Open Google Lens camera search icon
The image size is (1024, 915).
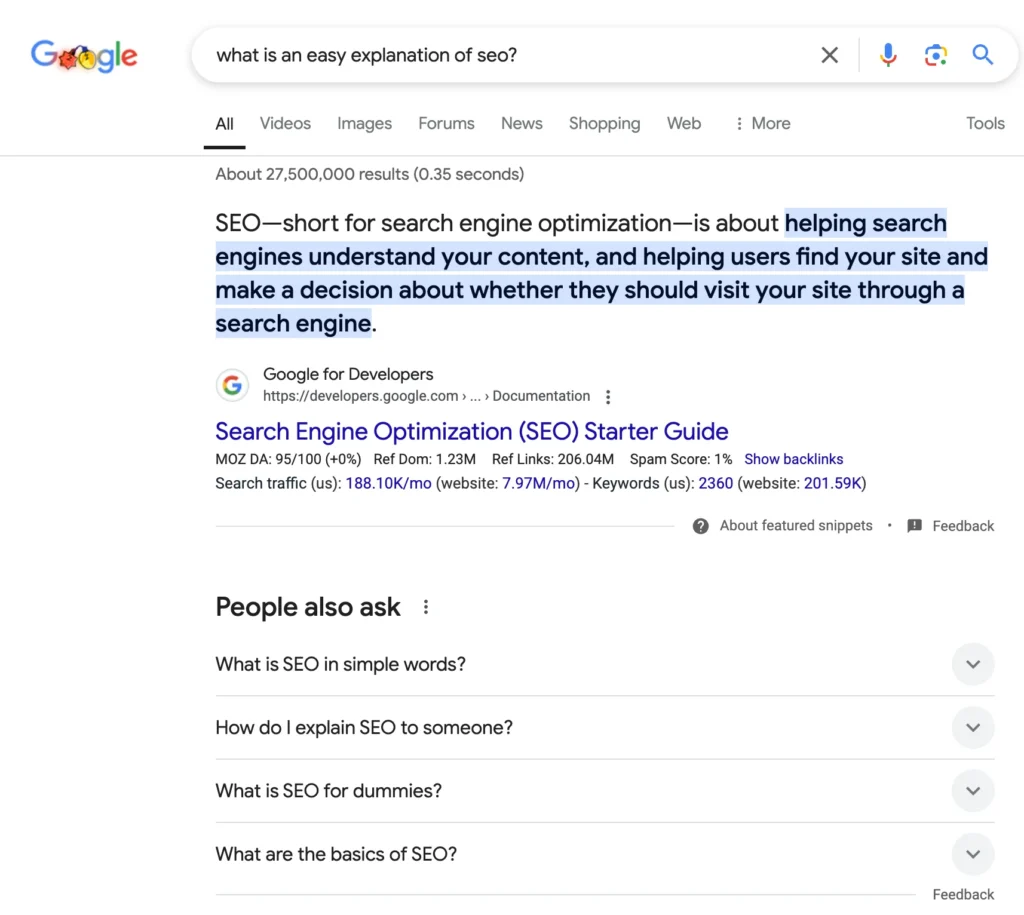point(935,55)
